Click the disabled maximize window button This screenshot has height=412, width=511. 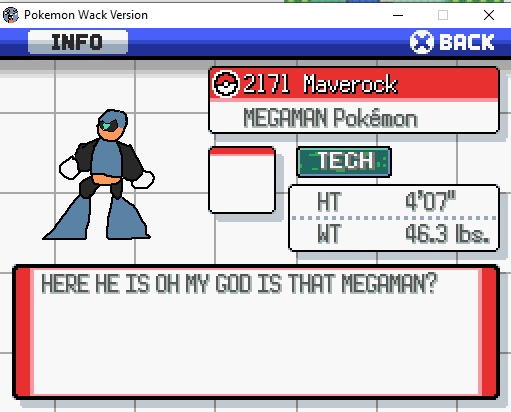pos(443,15)
